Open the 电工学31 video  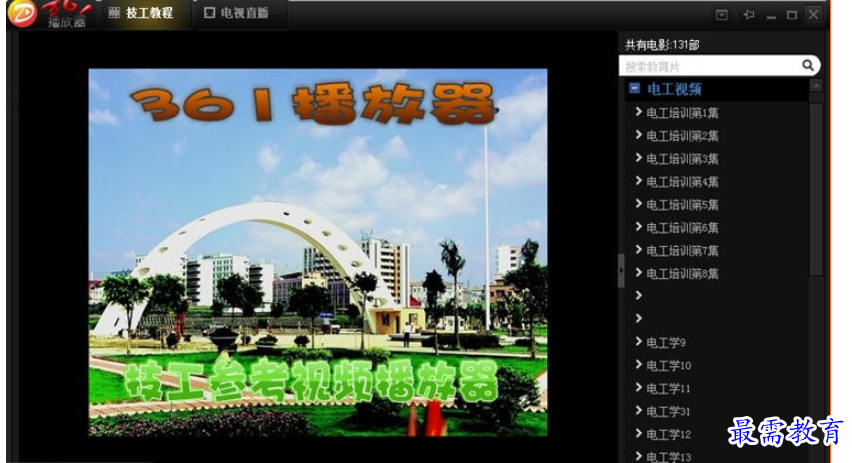tap(668, 411)
